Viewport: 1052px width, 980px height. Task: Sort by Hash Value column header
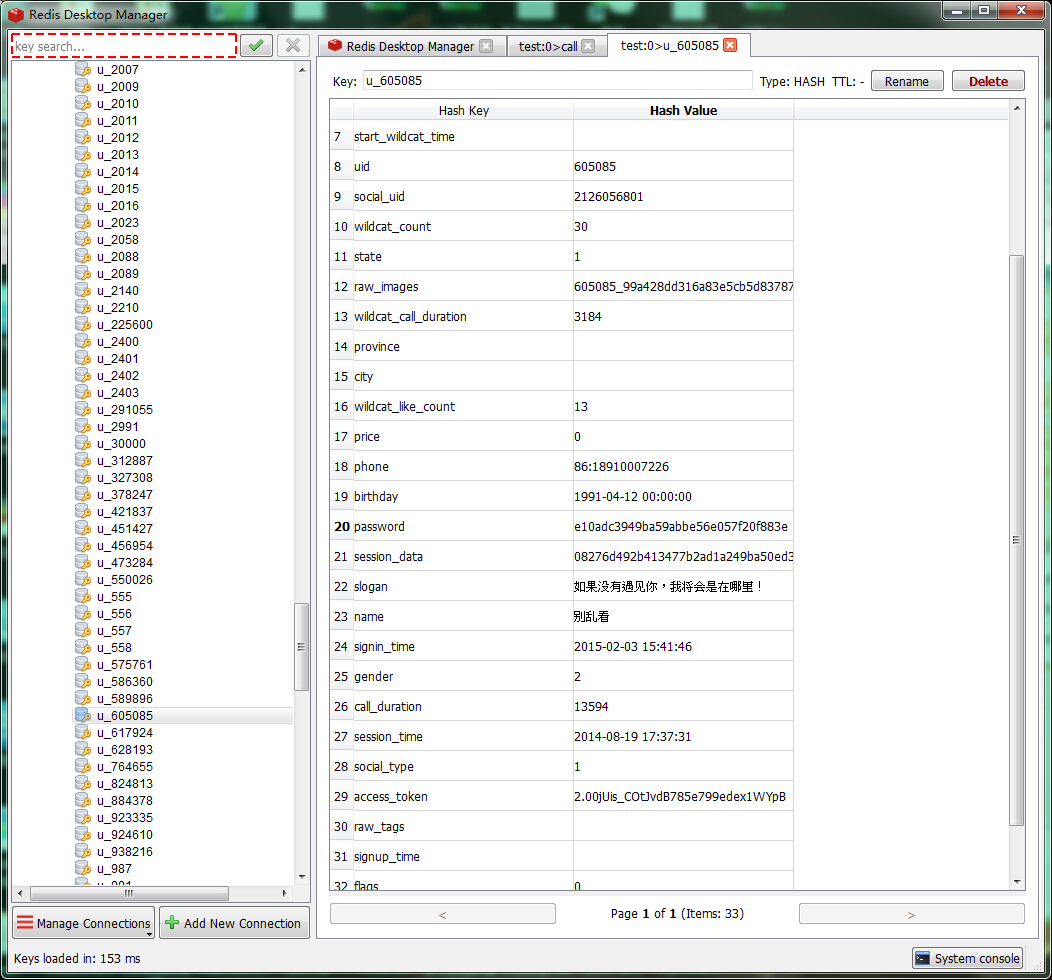[x=683, y=110]
